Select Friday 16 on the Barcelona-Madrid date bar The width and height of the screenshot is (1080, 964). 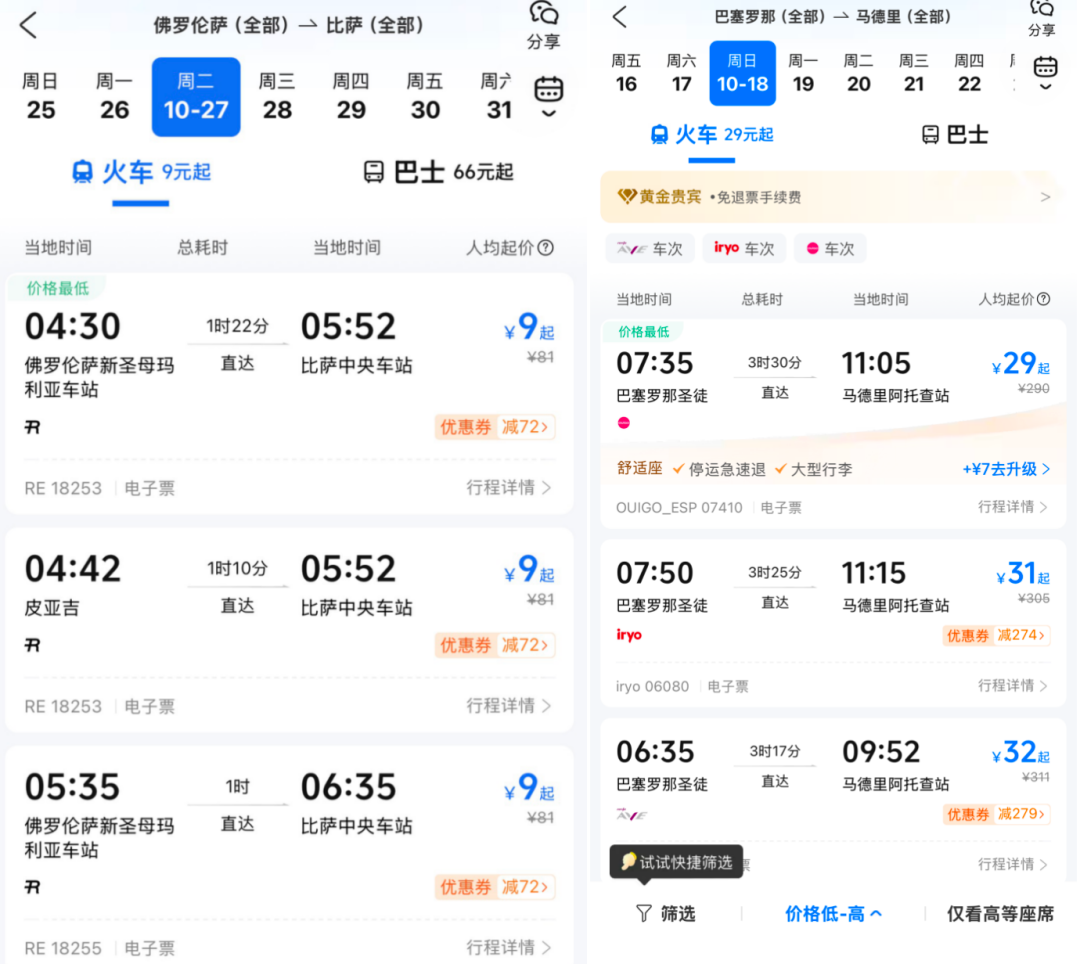626,73
